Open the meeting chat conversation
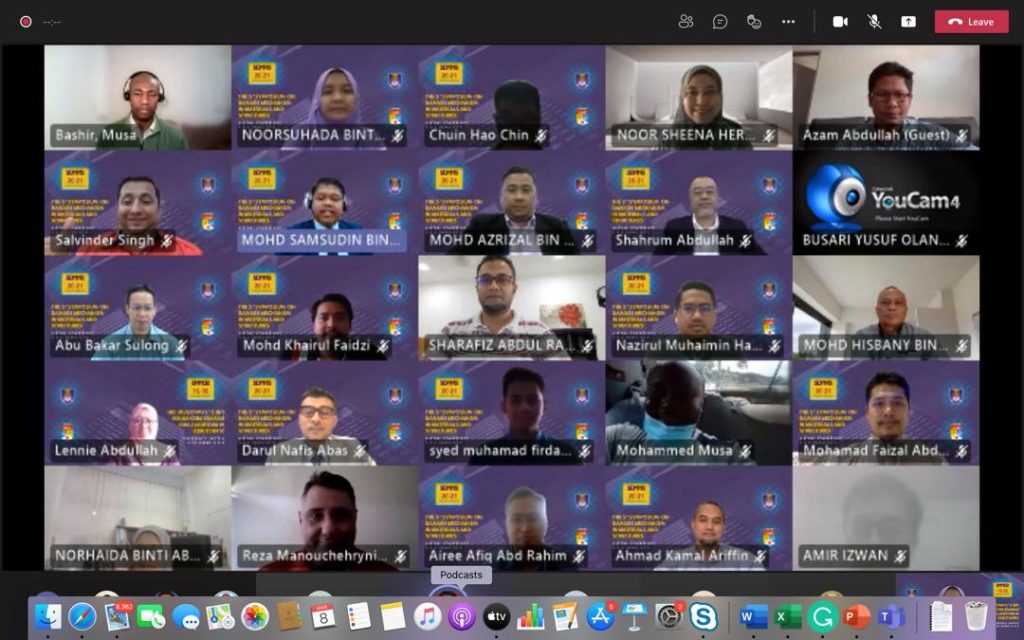1024x640 pixels. [x=720, y=21]
